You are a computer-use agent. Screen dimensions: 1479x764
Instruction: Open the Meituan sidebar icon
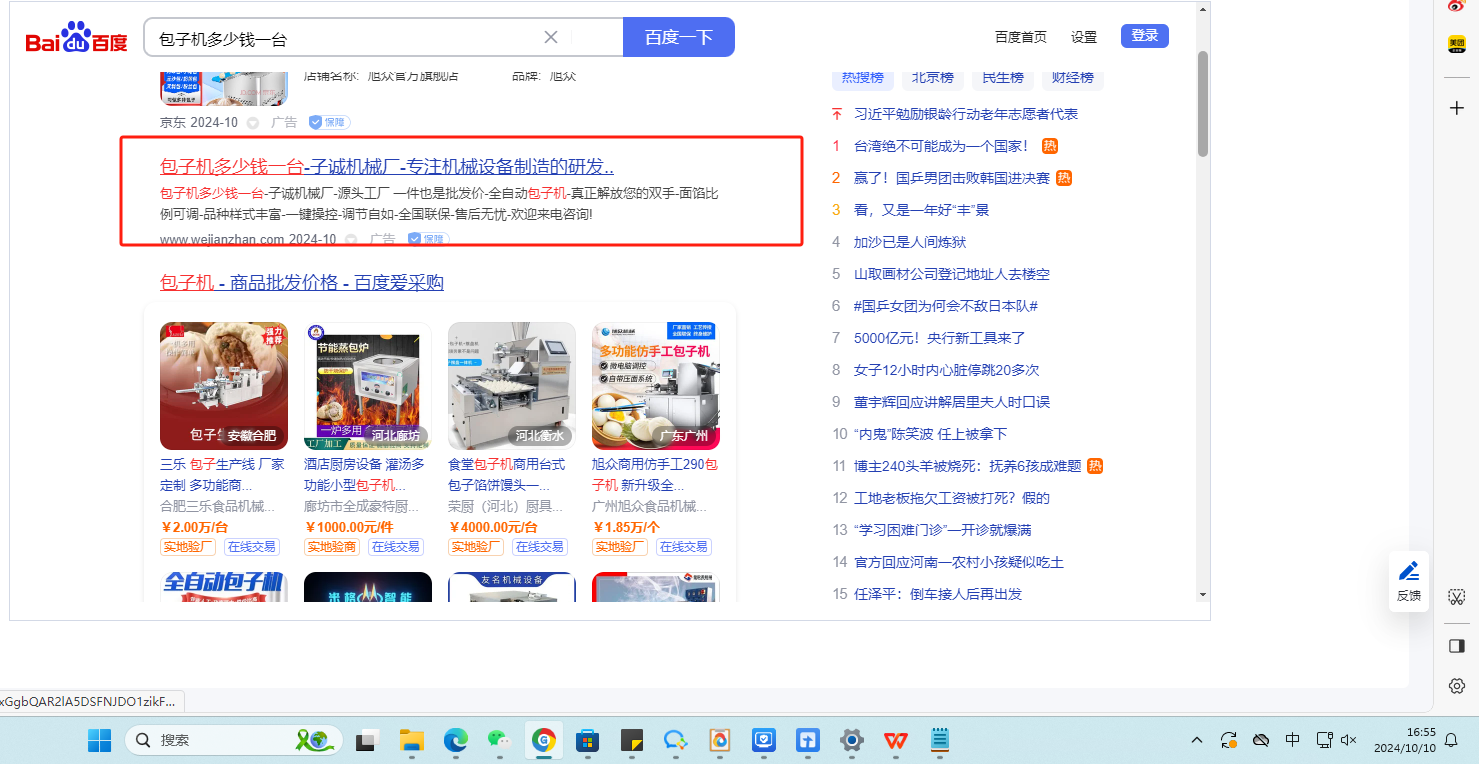click(x=1457, y=44)
